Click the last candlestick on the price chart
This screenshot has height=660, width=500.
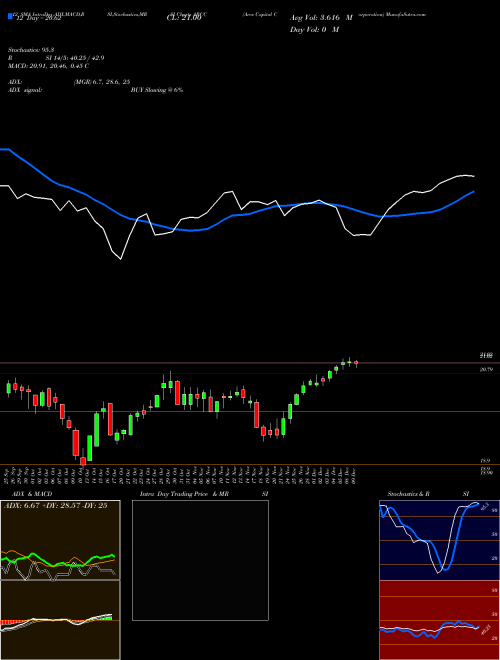pyautogui.click(x=356, y=363)
